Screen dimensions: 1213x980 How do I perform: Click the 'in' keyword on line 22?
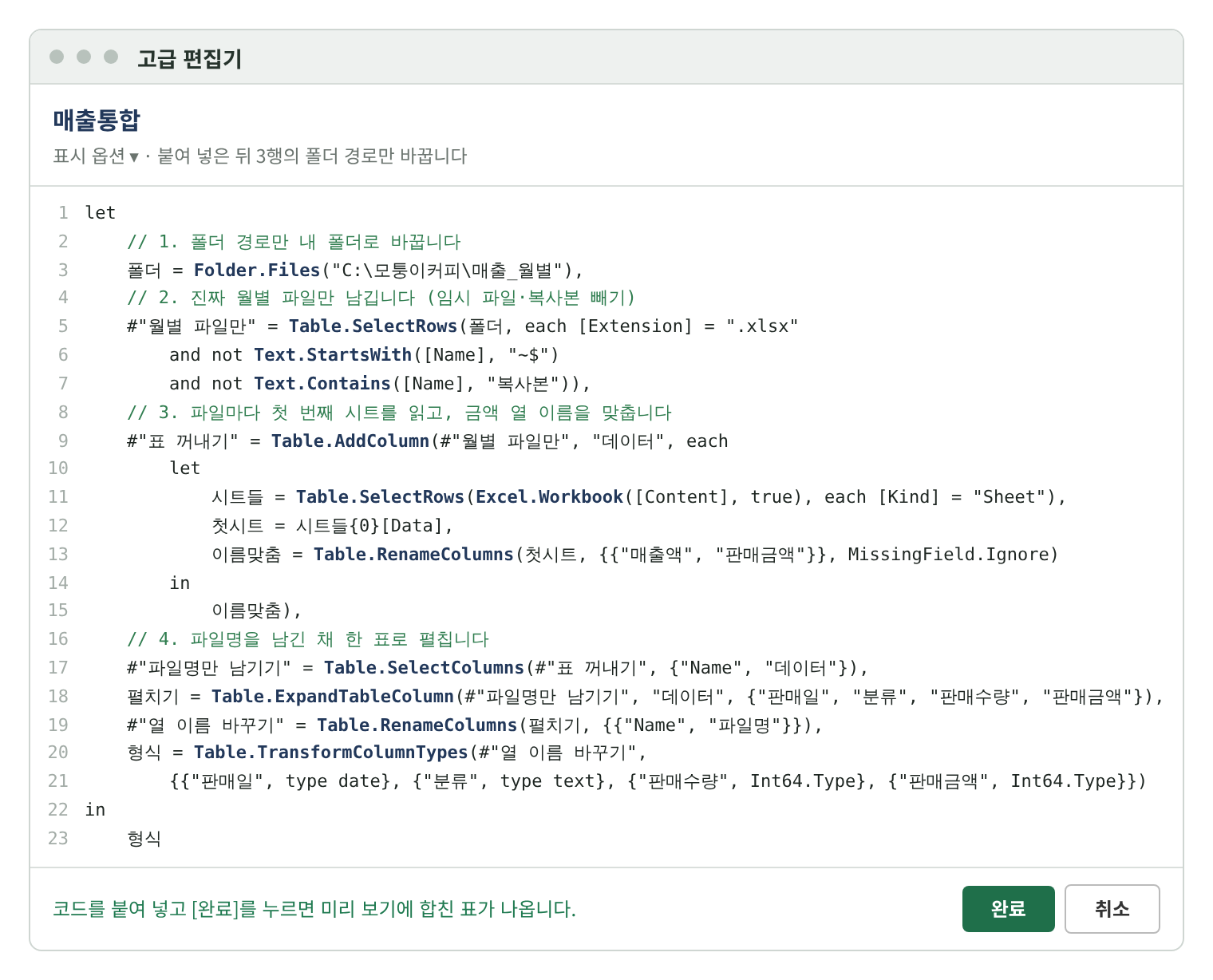coord(95,809)
